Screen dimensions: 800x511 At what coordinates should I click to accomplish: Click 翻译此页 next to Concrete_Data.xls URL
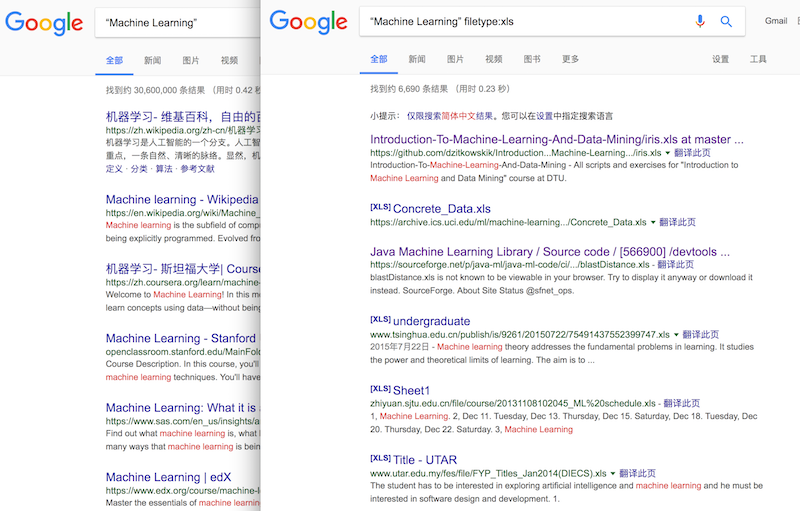678,222
